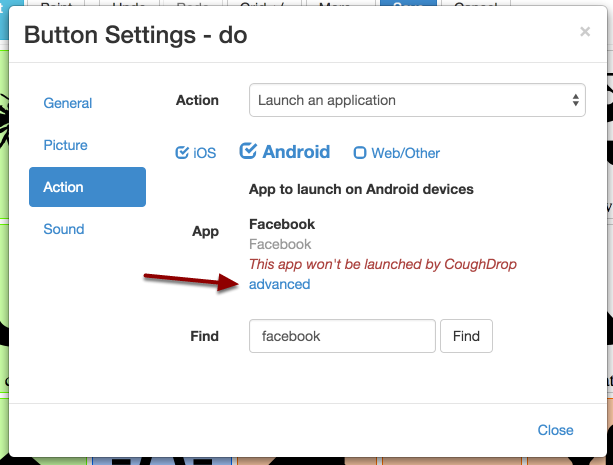Go to the Sound tab
The height and width of the screenshot is (465, 613).
[x=64, y=229]
